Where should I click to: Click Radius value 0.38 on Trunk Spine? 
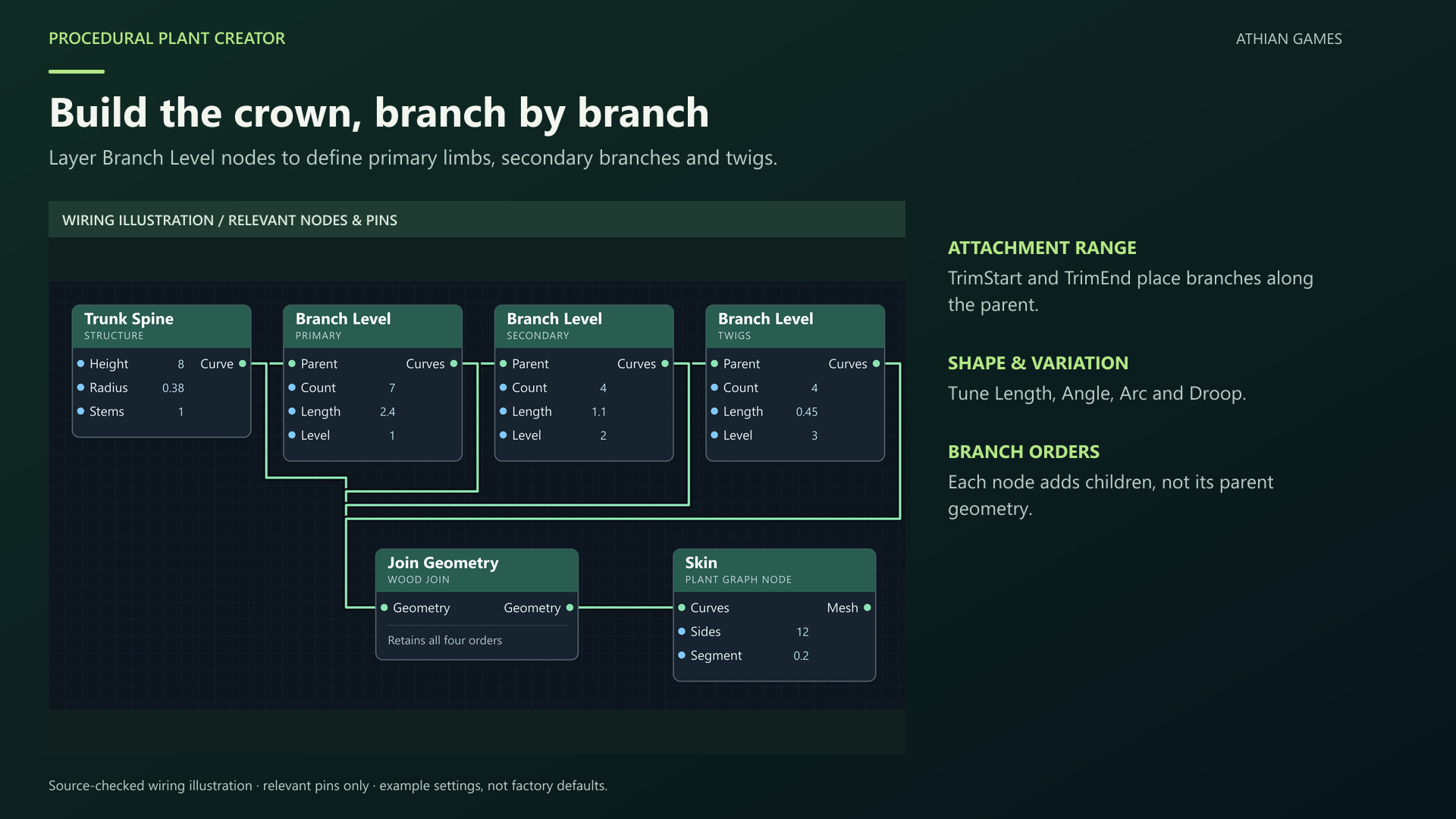(x=173, y=388)
